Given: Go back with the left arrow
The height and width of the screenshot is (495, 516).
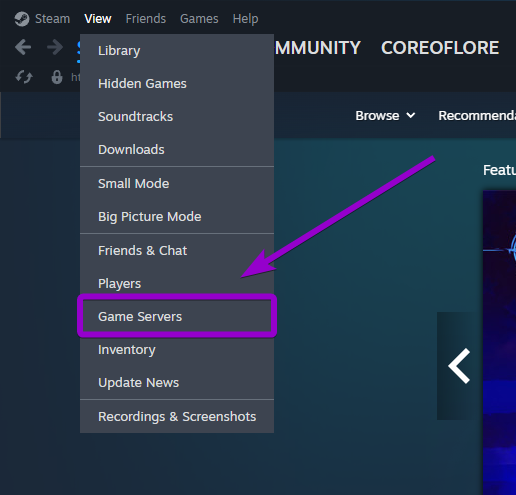Looking at the screenshot, I should pos(23,47).
